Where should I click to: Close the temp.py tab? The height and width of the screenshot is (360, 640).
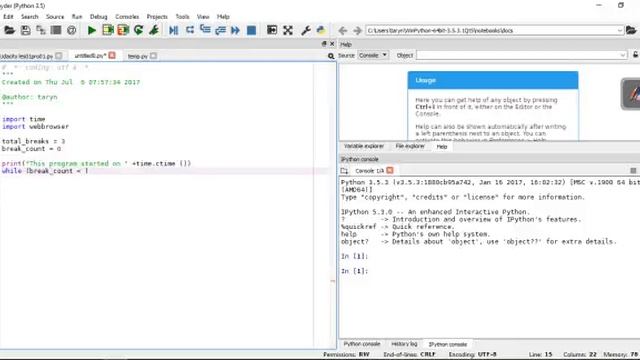pyautogui.click(x=153, y=56)
